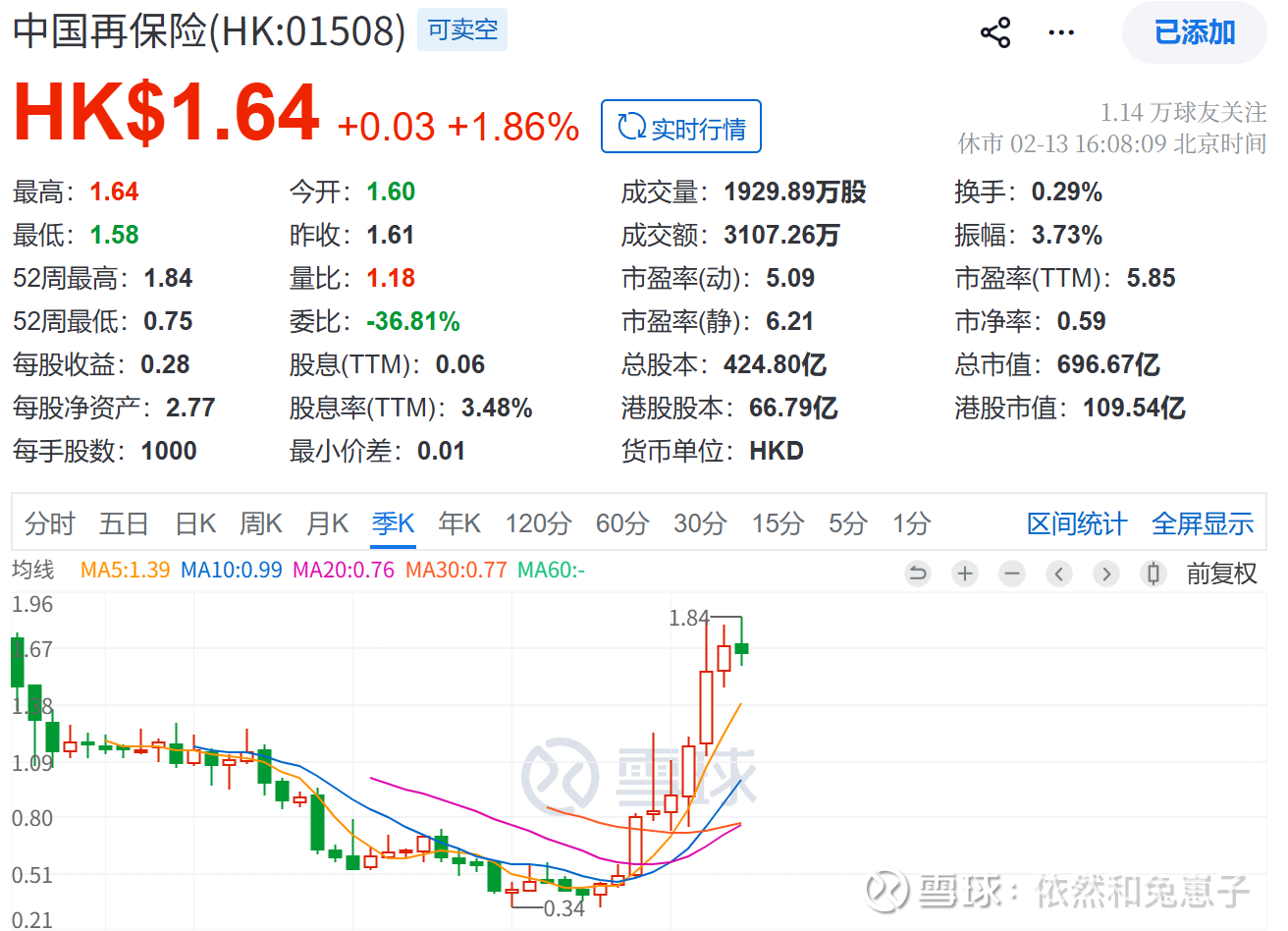Click the price change text +0.03 +1.86%
Image resolution: width=1288 pixels, height=931 pixels.
[x=458, y=127]
